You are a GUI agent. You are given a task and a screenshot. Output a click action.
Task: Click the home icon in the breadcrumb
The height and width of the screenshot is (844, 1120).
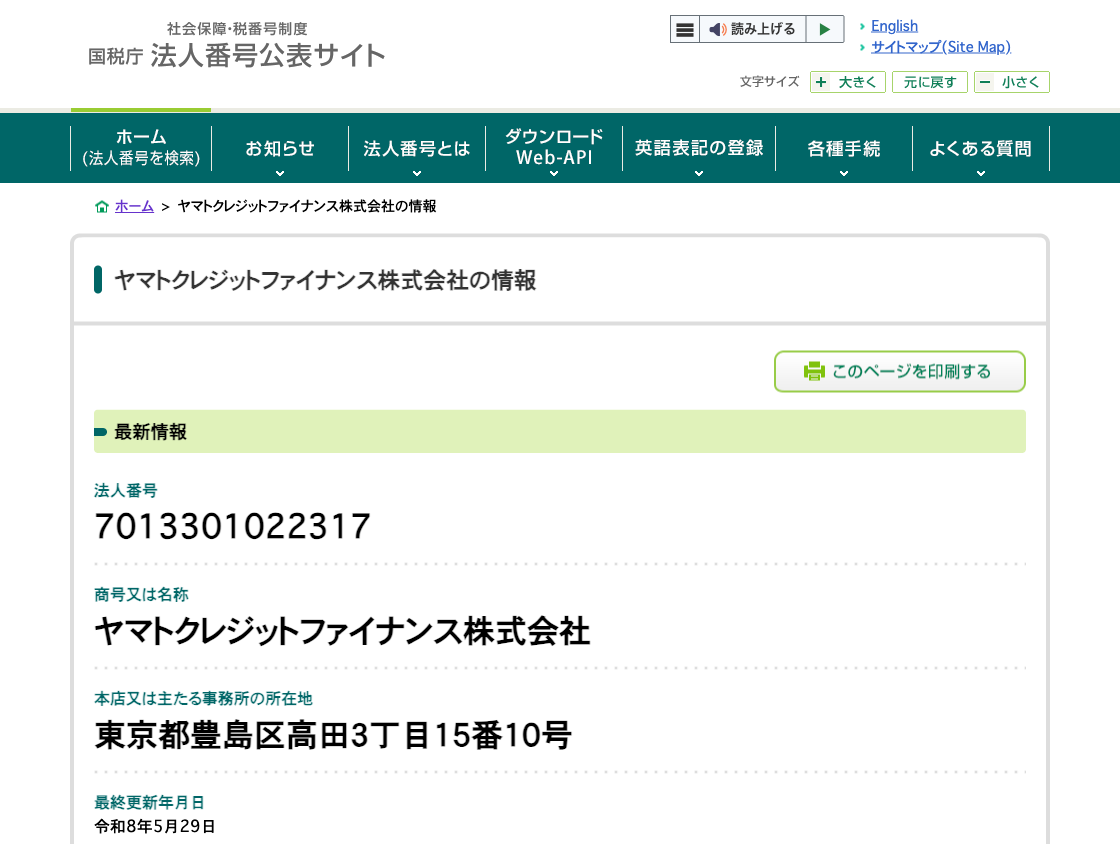point(101,206)
